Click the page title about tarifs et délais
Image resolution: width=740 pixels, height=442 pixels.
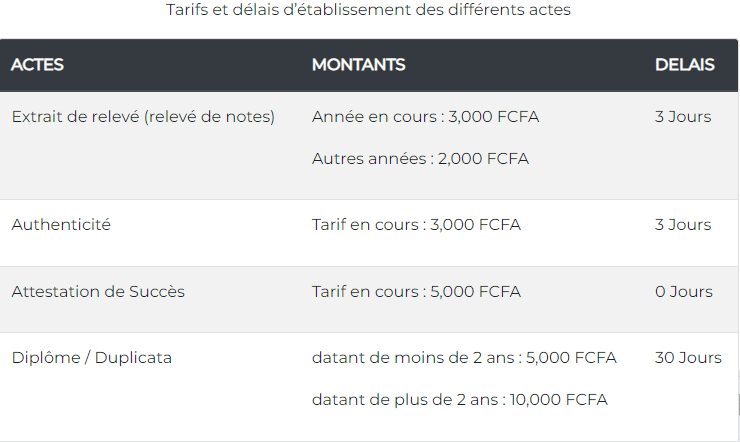click(369, 11)
